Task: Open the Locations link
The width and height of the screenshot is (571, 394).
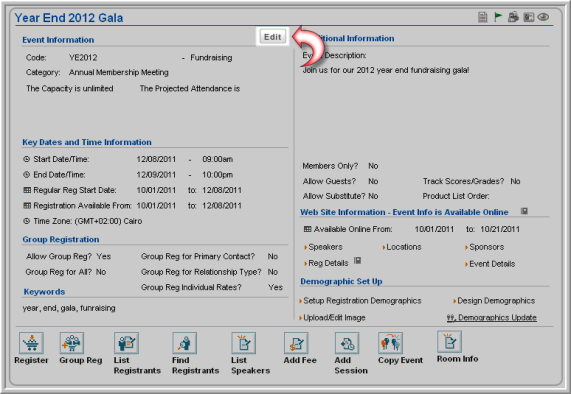Action: 403,247
